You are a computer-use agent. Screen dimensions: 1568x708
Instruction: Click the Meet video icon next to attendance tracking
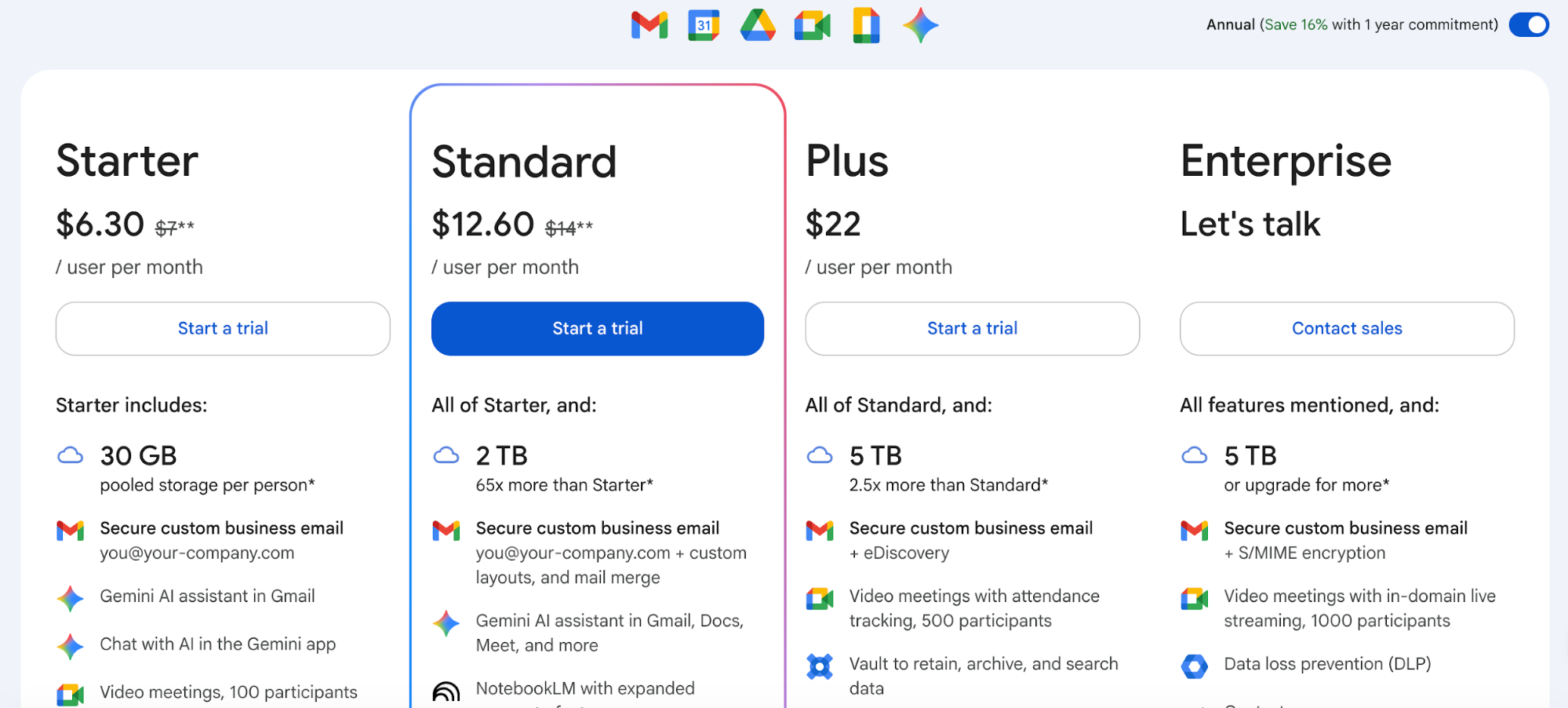[x=820, y=598]
